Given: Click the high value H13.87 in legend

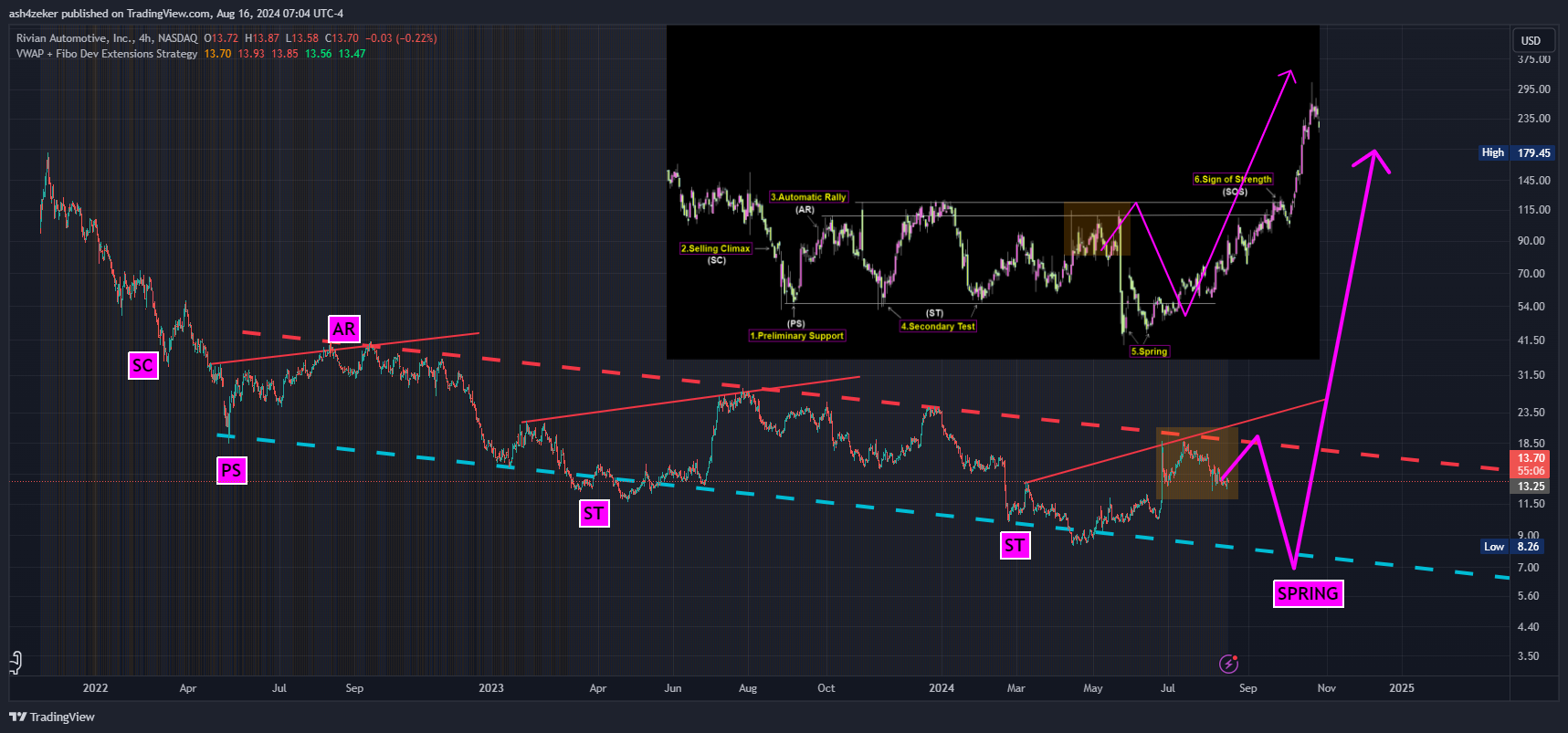Looking at the screenshot, I should coord(262,38).
